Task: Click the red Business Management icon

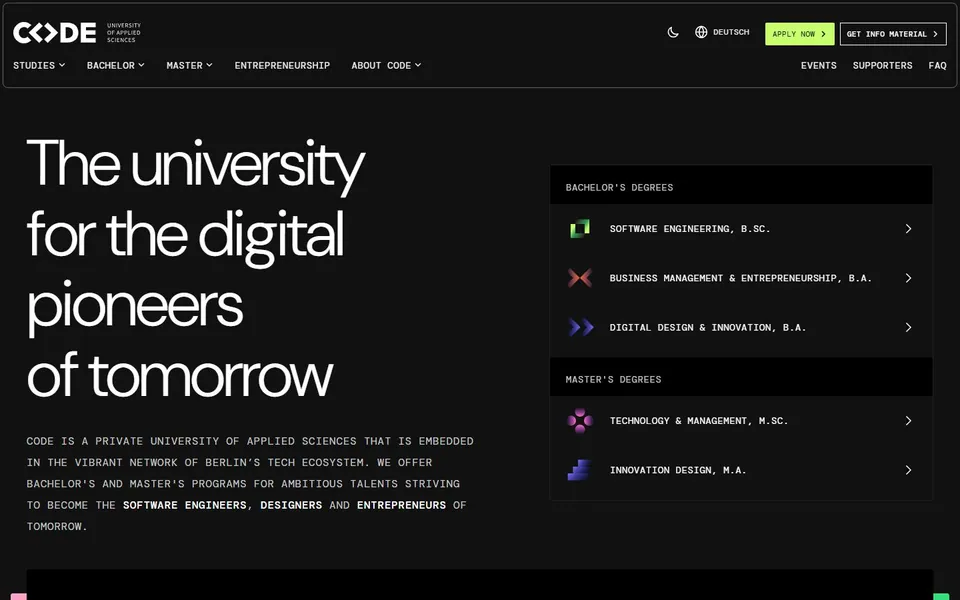Action: [580, 278]
